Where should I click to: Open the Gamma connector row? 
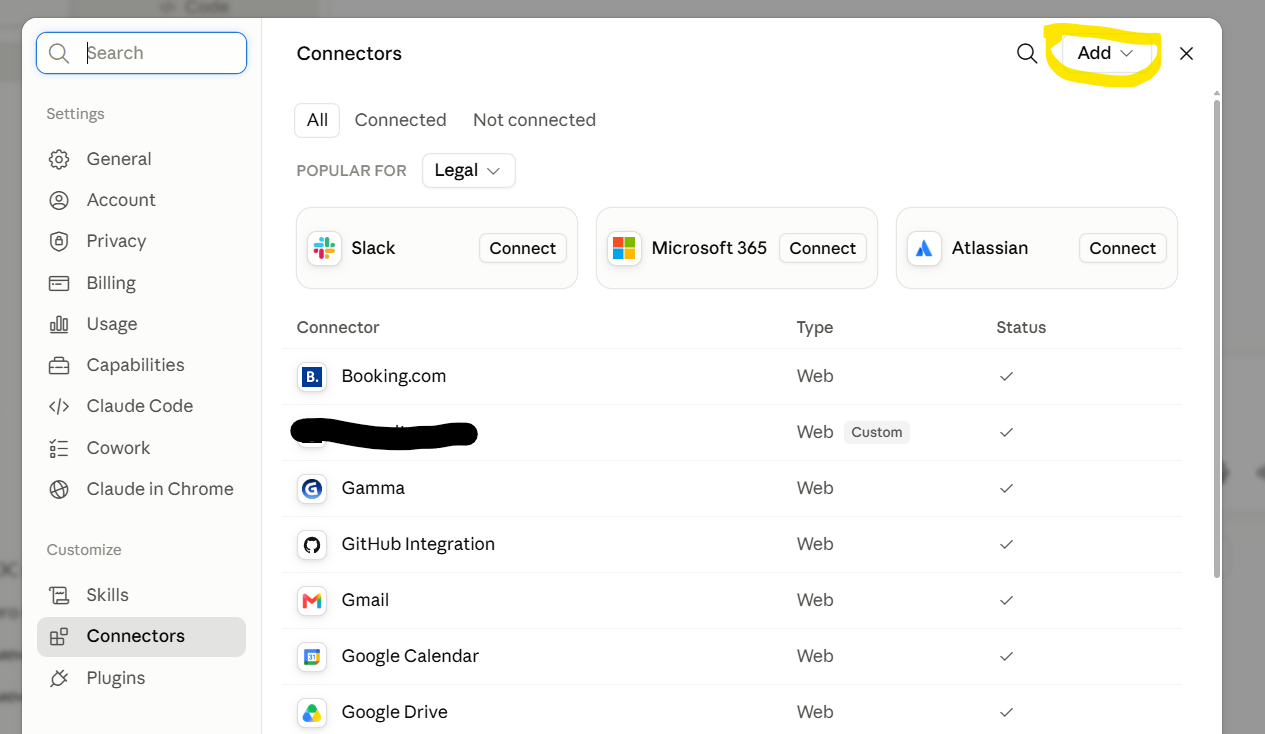click(x=732, y=489)
